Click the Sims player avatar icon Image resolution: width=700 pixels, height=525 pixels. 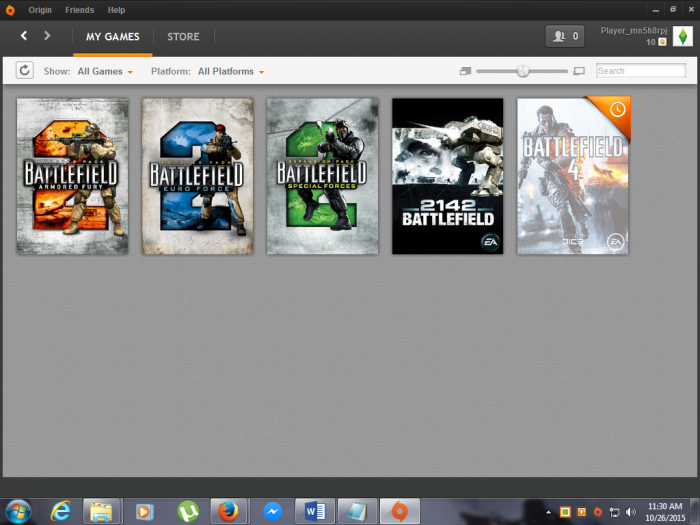click(682, 36)
